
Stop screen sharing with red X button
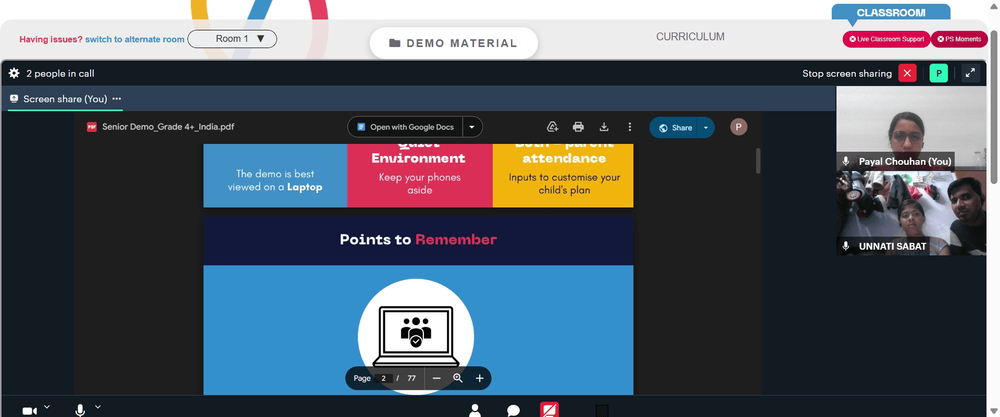(907, 73)
